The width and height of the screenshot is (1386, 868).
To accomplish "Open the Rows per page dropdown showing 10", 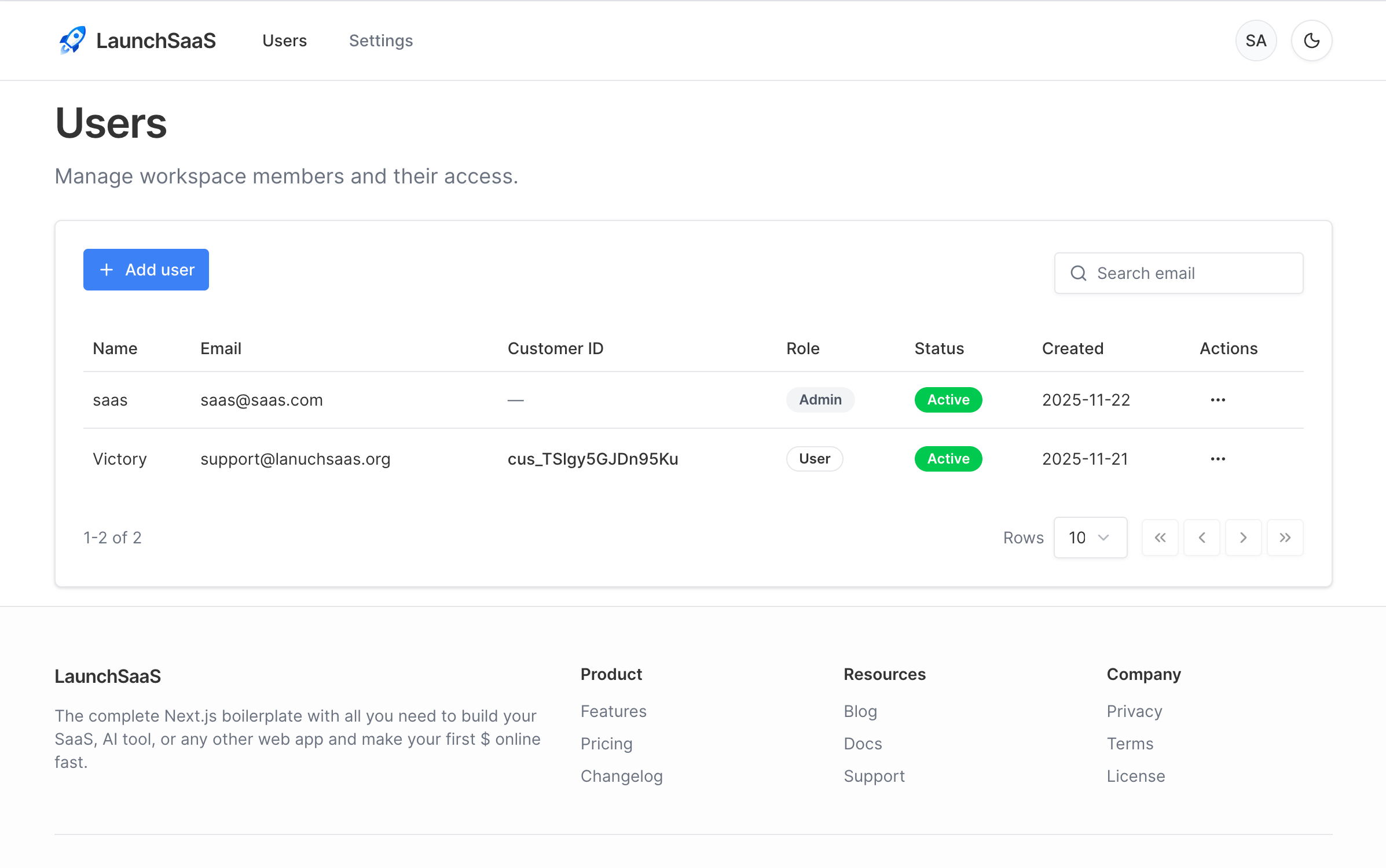I will pos(1090,537).
